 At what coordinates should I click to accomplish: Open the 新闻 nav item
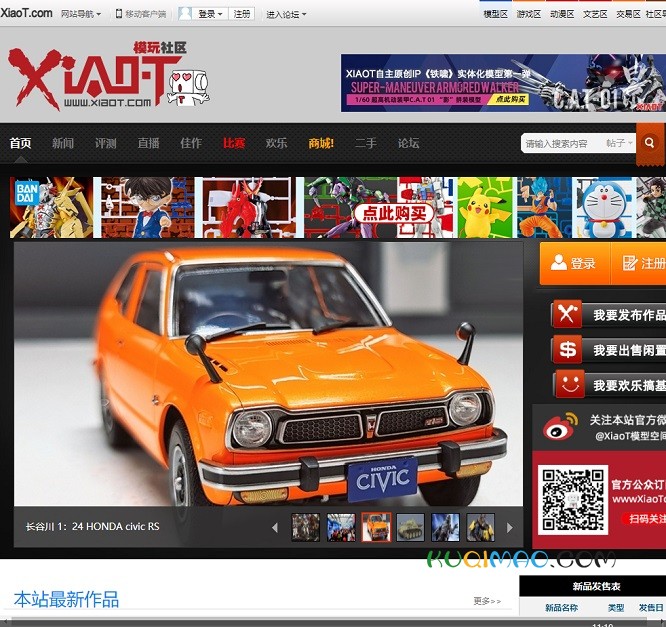coord(63,143)
